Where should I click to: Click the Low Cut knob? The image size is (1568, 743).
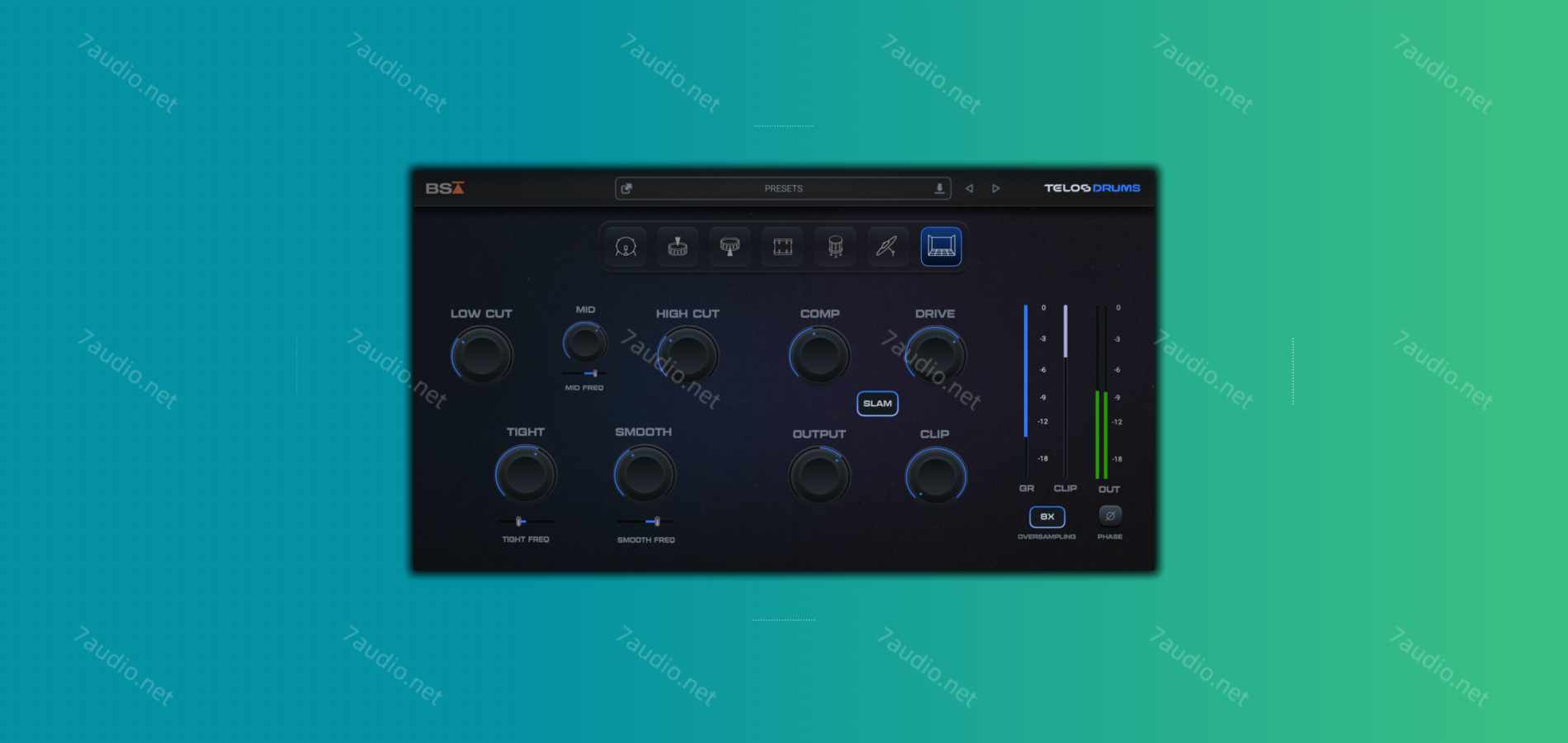pyautogui.click(x=482, y=356)
